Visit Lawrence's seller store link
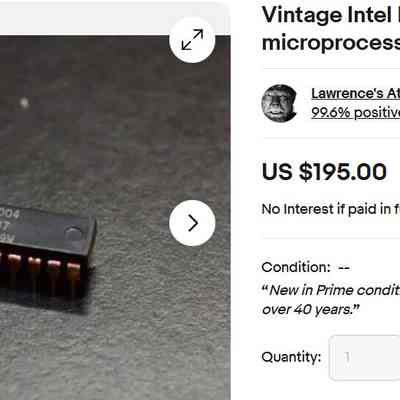 tap(355, 94)
